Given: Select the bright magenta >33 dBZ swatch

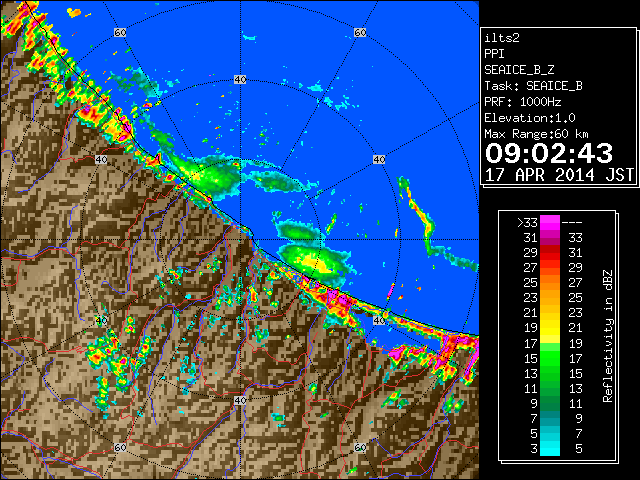Looking at the screenshot, I should click(550, 222).
